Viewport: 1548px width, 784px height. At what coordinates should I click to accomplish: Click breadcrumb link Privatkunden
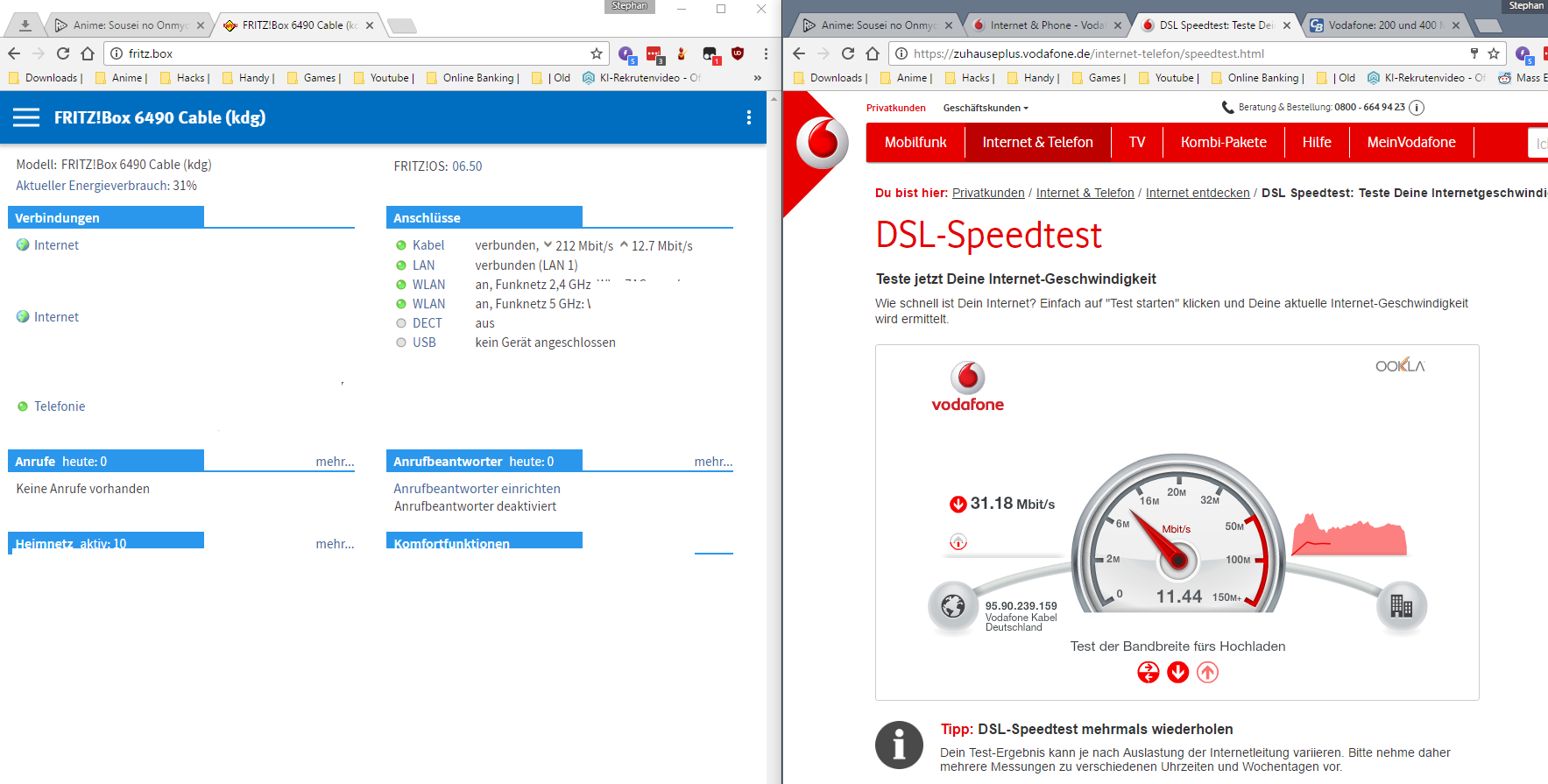[x=988, y=193]
